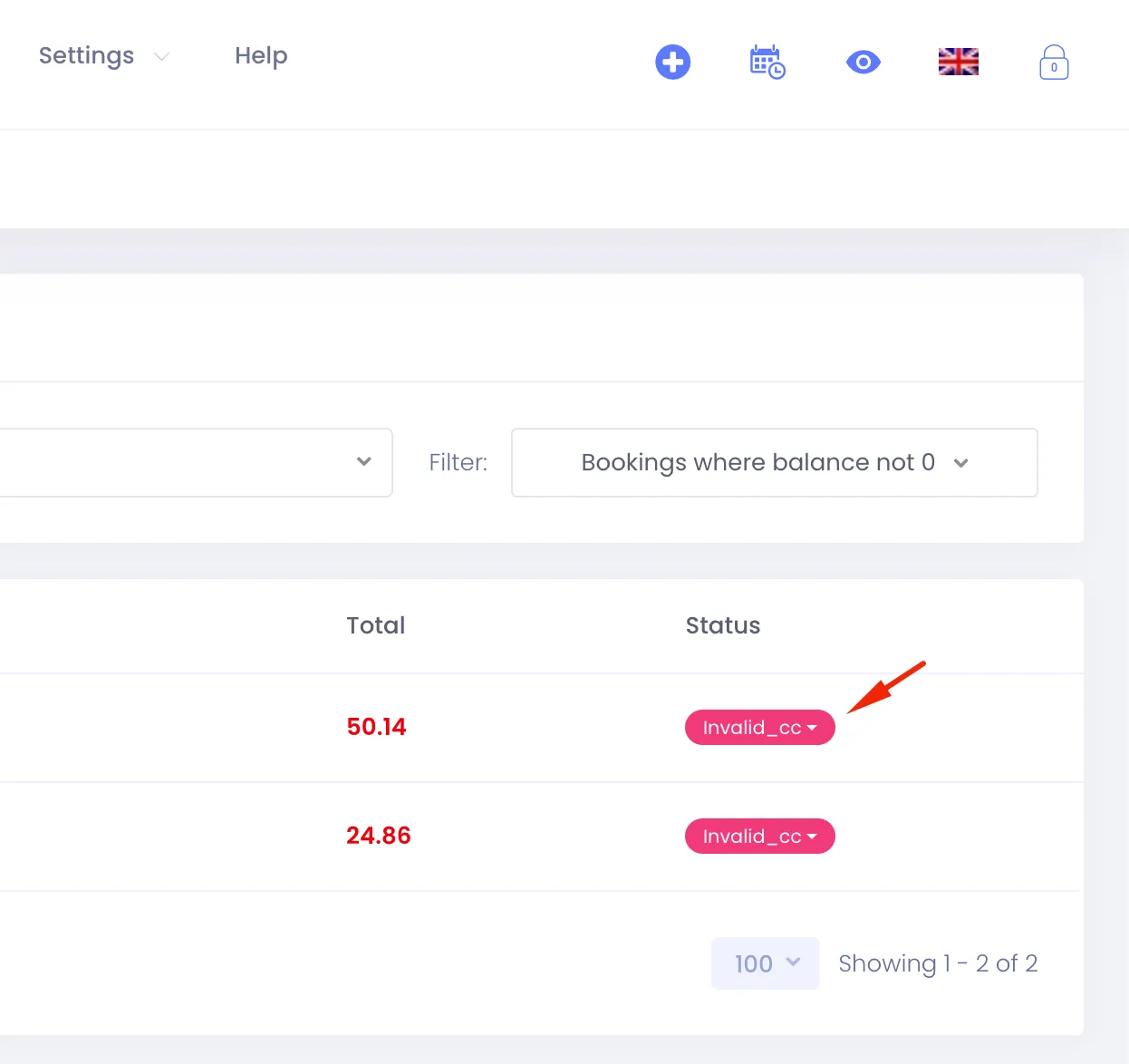1129x1064 pixels.
Task: Click the 'Filter:' label
Action: click(458, 462)
